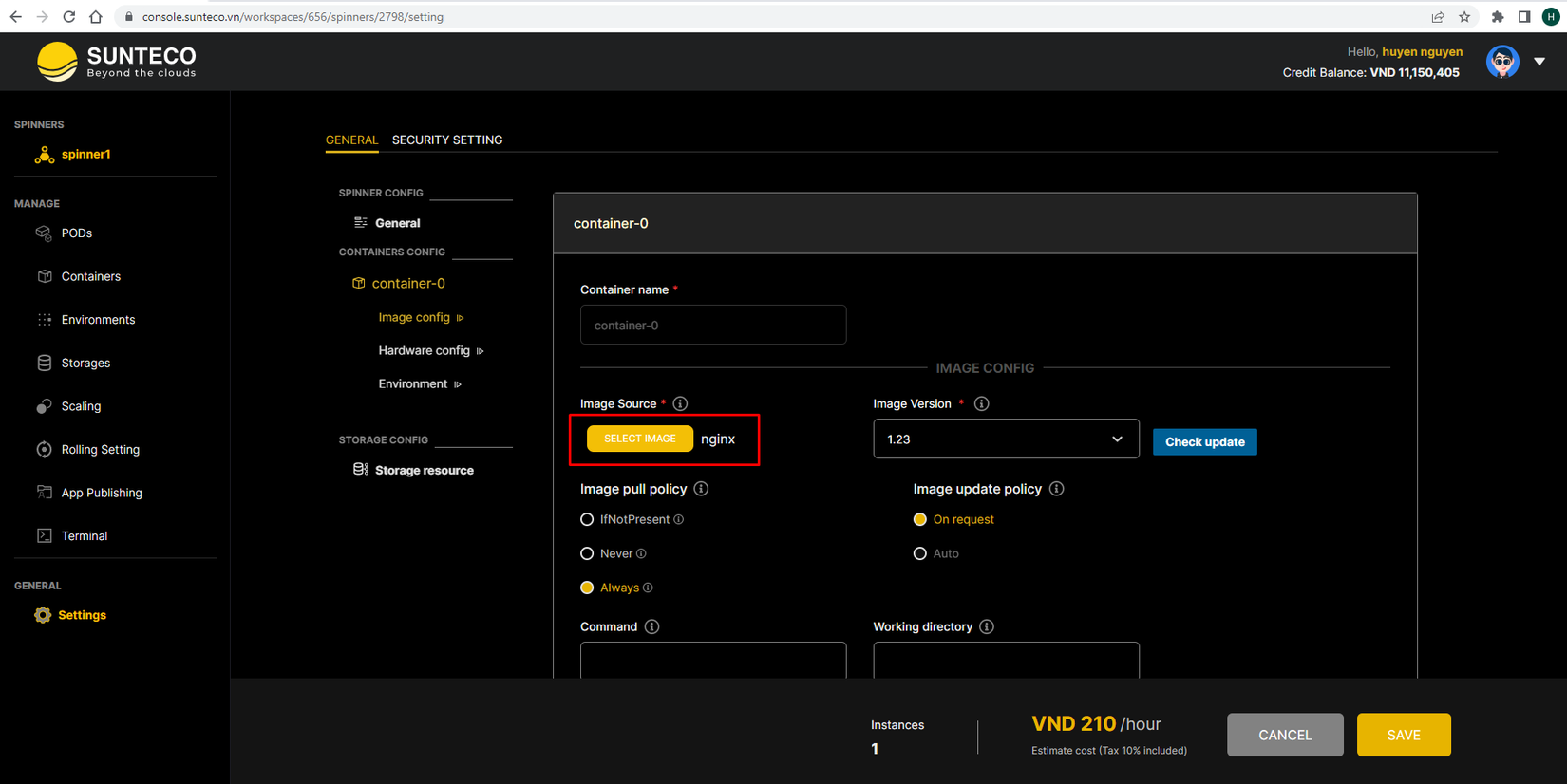The image size is (1567, 784).
Task: Open Terminal from the sidebar
Action: coord(85,536)
